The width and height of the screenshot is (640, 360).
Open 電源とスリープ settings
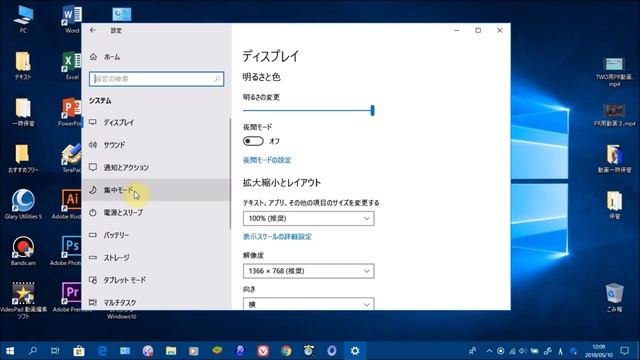pyautogui.click(x=156, y=213)
